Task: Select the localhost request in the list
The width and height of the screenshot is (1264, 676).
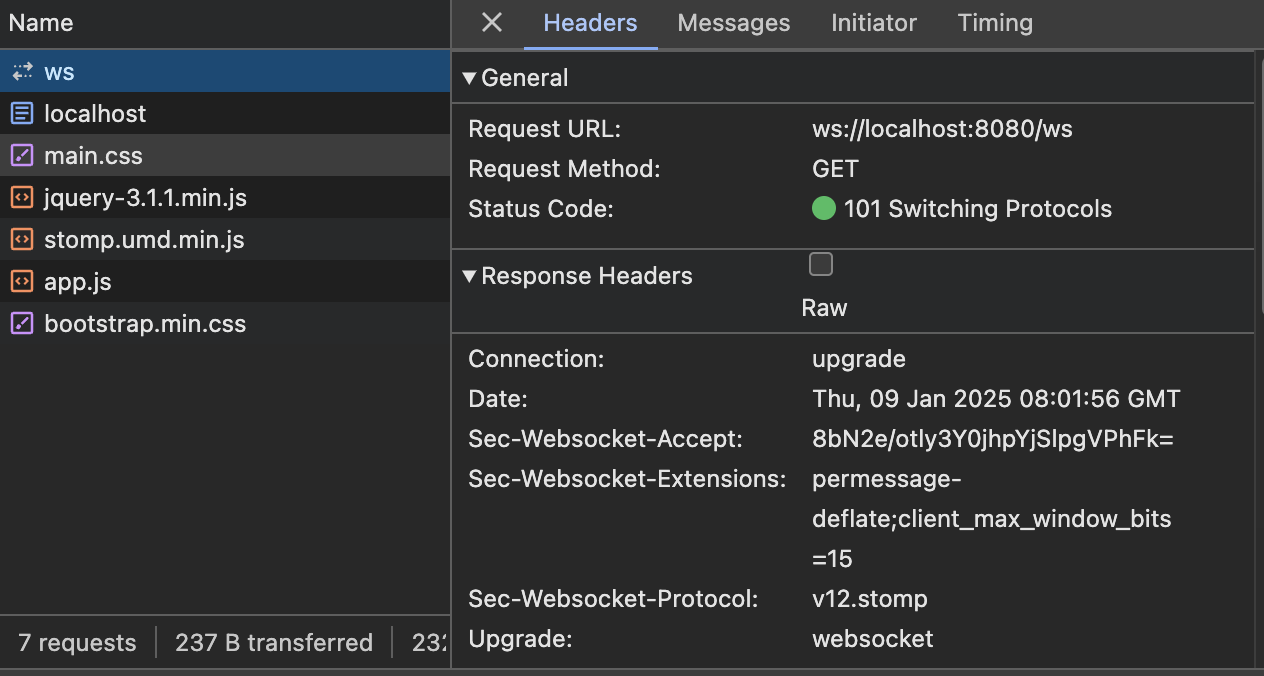Action: tap(95, 113)
